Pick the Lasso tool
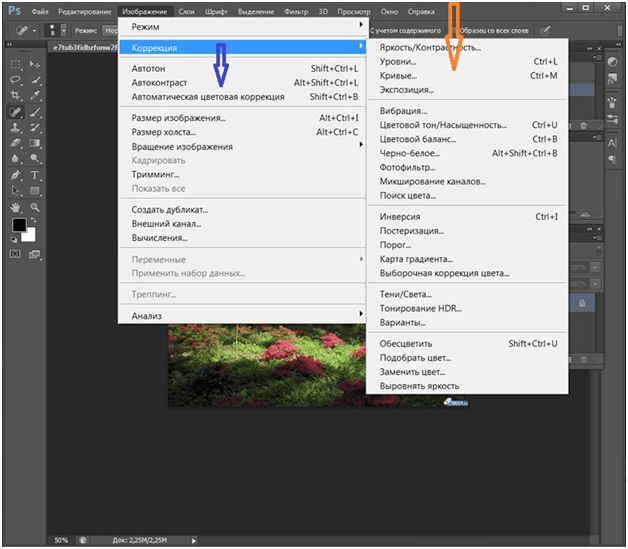 [x=16, y=78]
